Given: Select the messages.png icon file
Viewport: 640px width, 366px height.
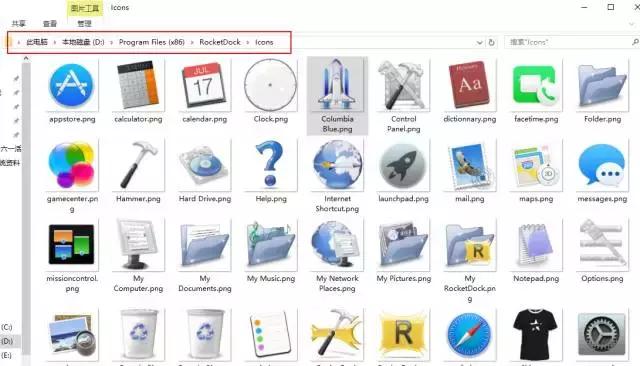Looking at the screenshot, I should click(602, 171).
